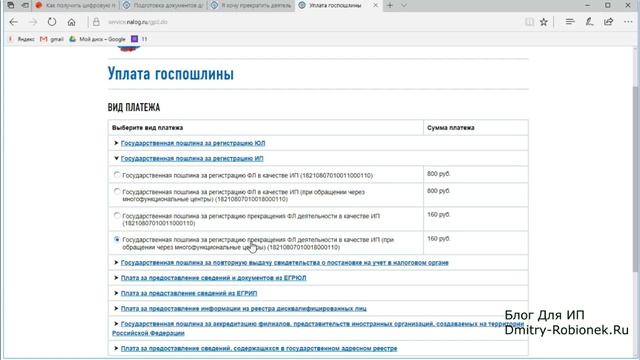Minimize the browser window

[587, 5]
